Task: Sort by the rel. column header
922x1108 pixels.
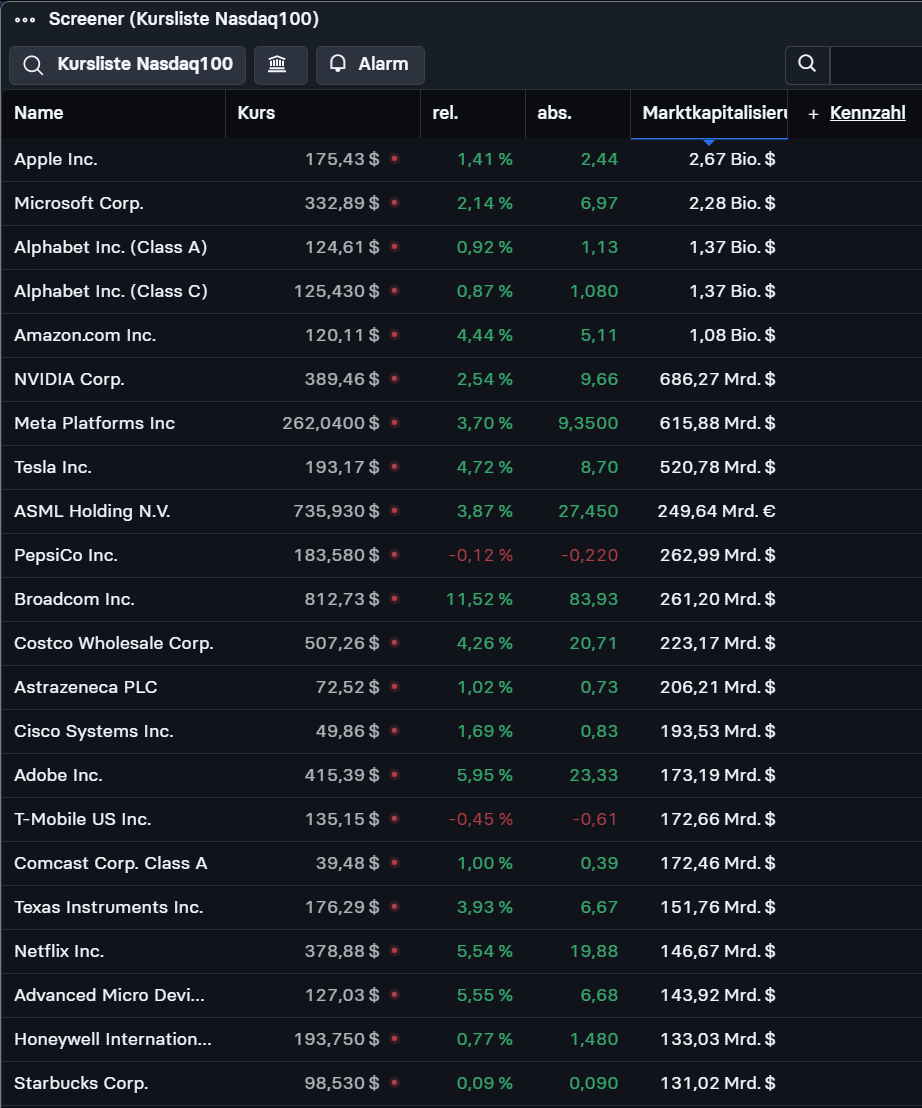Action: click(x=445, y=113)
